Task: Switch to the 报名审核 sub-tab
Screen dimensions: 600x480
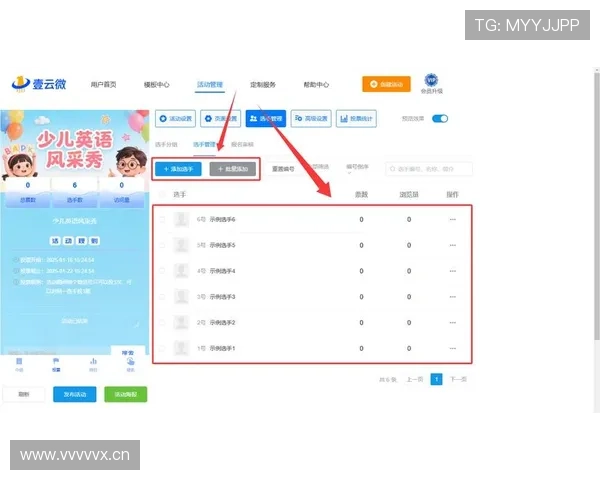Action: pyautogui.click(x=242, y=144)
